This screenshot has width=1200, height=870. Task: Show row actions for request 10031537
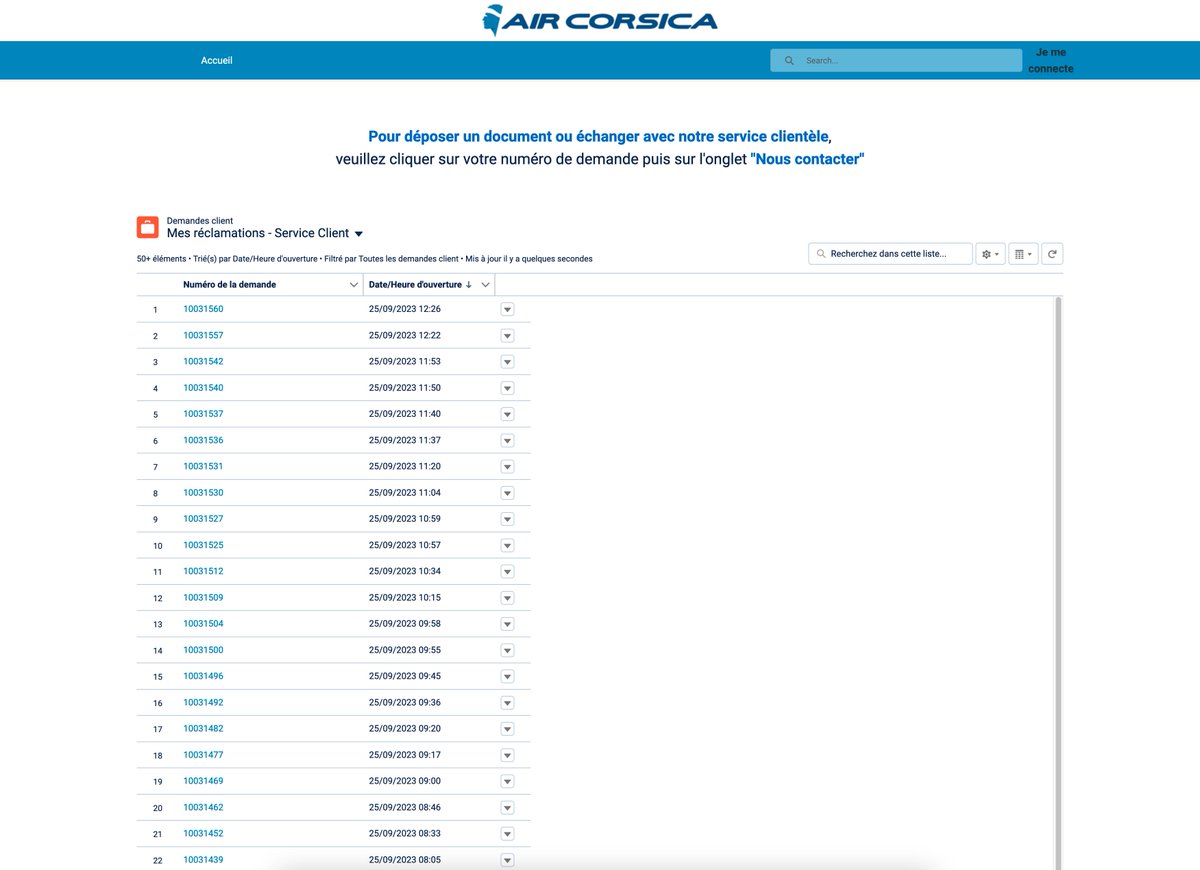click(507, 414)
